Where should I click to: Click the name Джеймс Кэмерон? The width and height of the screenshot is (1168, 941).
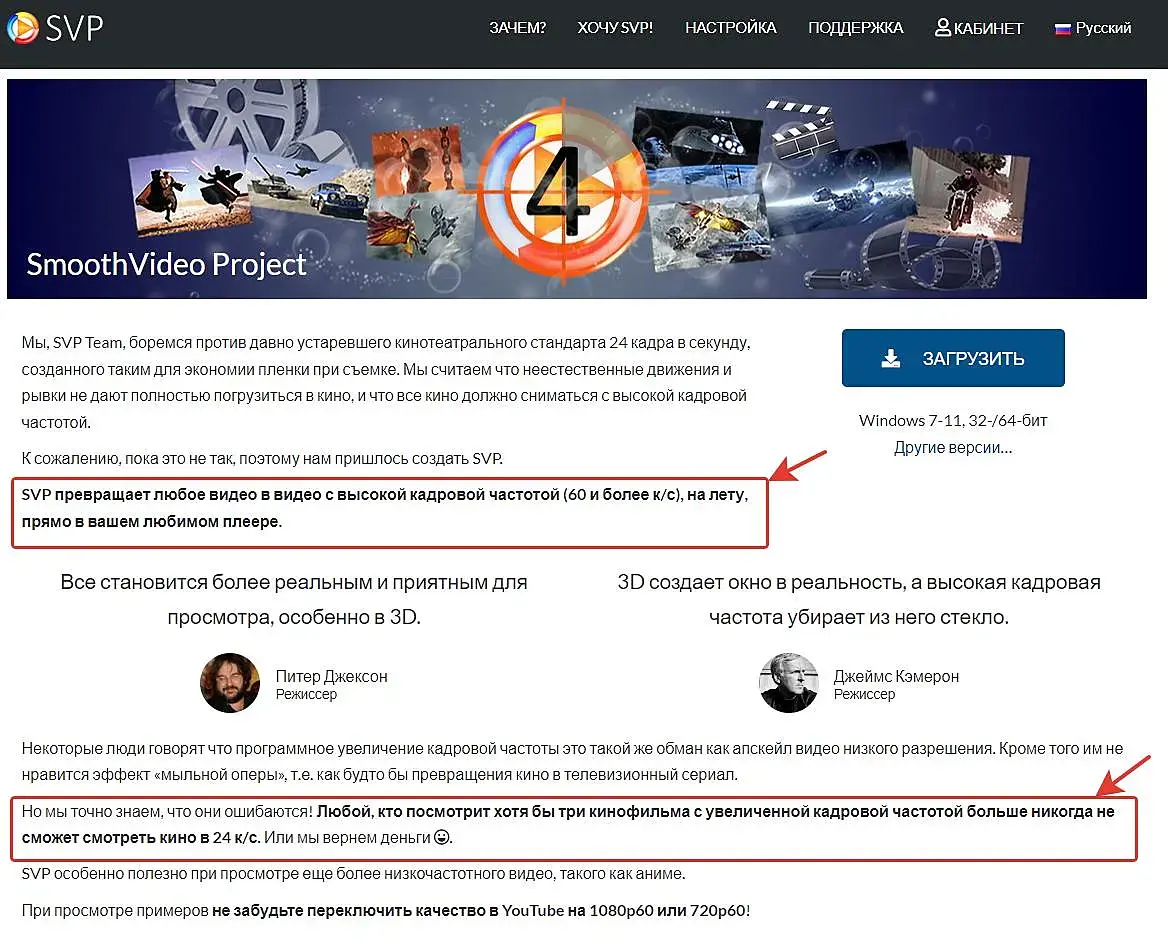coord(896,677)
